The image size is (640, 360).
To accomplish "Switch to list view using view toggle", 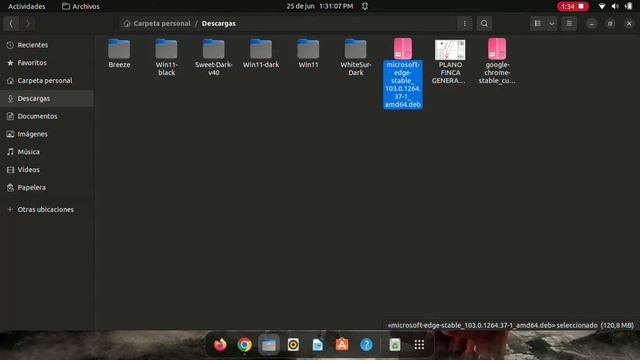I will pyautogui.click(x=538, y=23).
